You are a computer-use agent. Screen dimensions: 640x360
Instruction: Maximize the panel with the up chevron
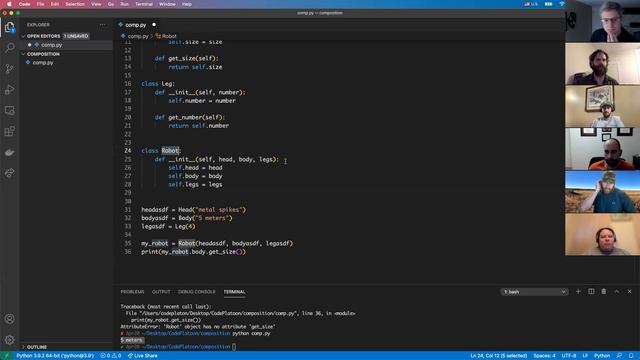tap(617, 291)
